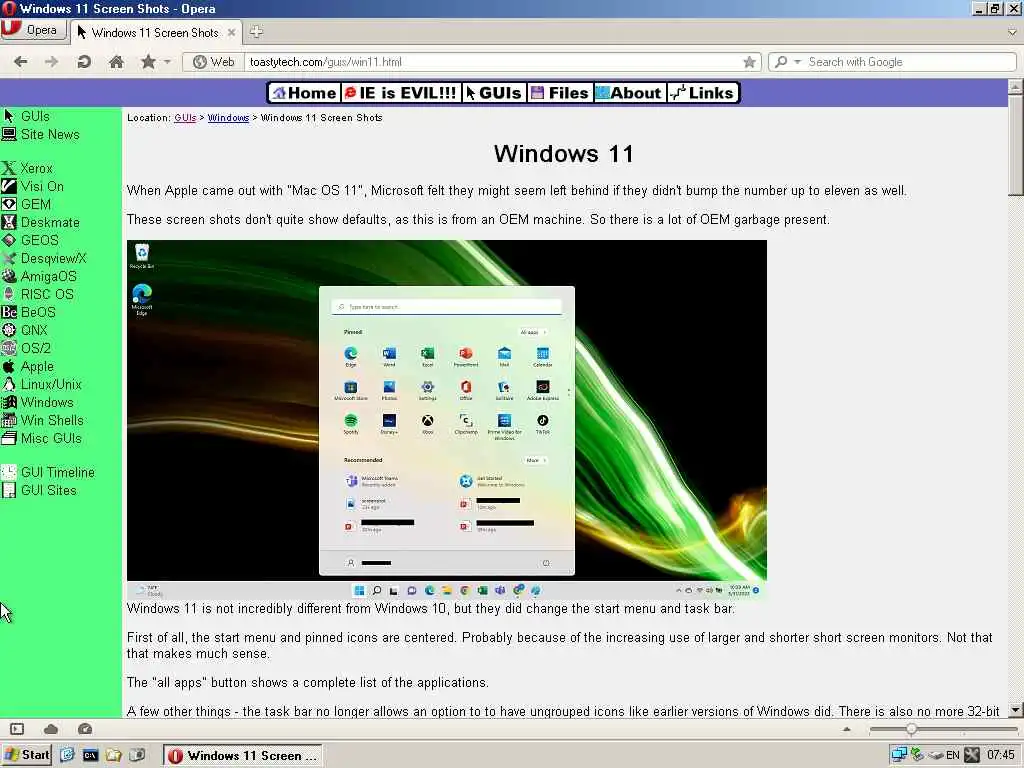Click Opera Link cloud icon
Image resolution: width=1024 pixels, height=768 pixels.
tap(51, 729)
